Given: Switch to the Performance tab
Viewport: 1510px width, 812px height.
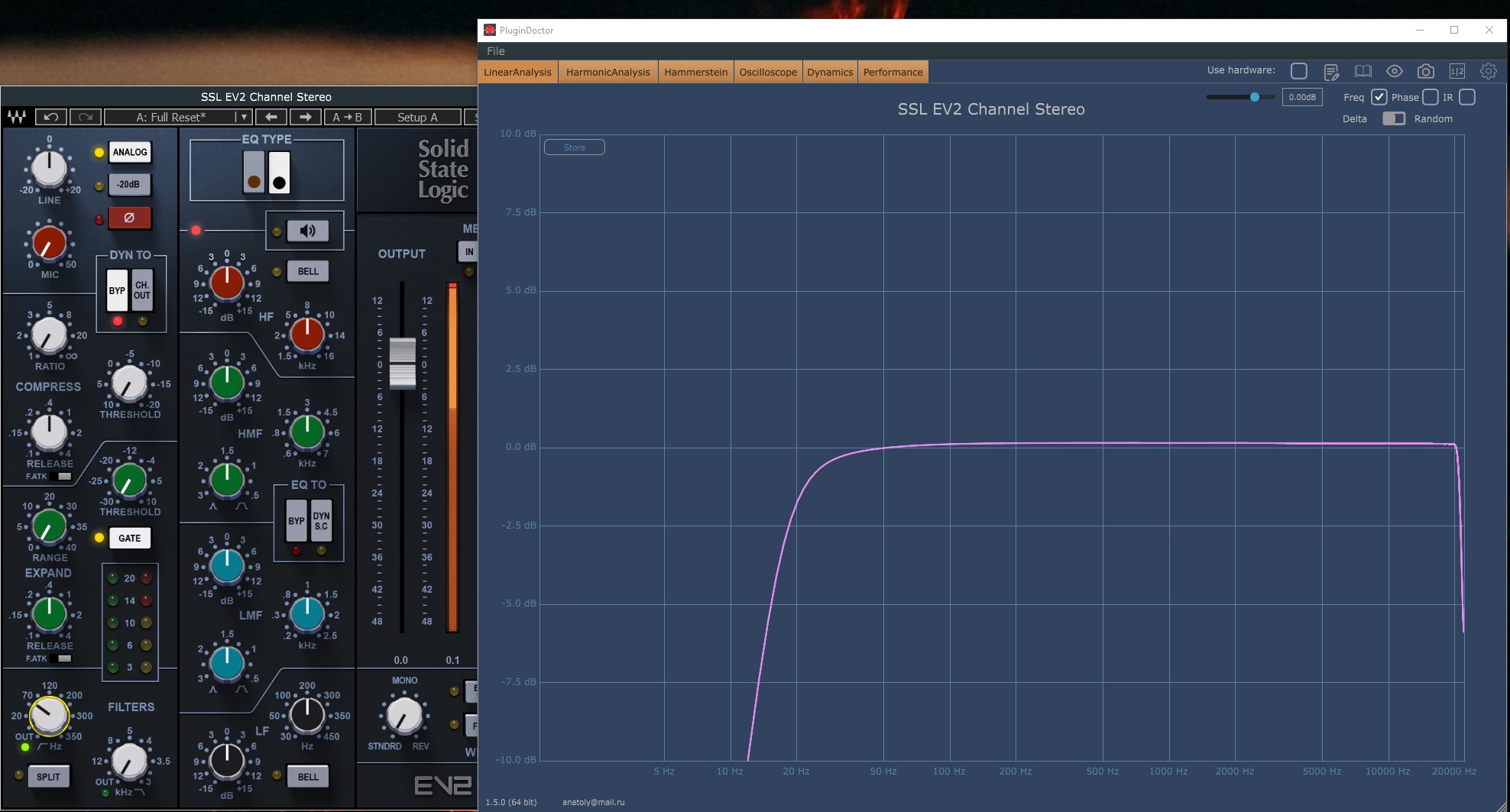Looking at the screenshot, I should 893,72.
